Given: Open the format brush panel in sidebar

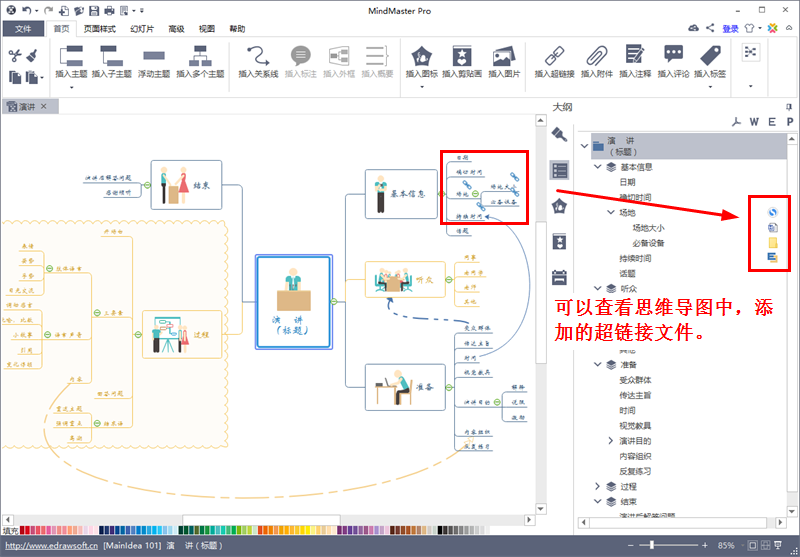Looking at the screenshot, I should (560, 134).
